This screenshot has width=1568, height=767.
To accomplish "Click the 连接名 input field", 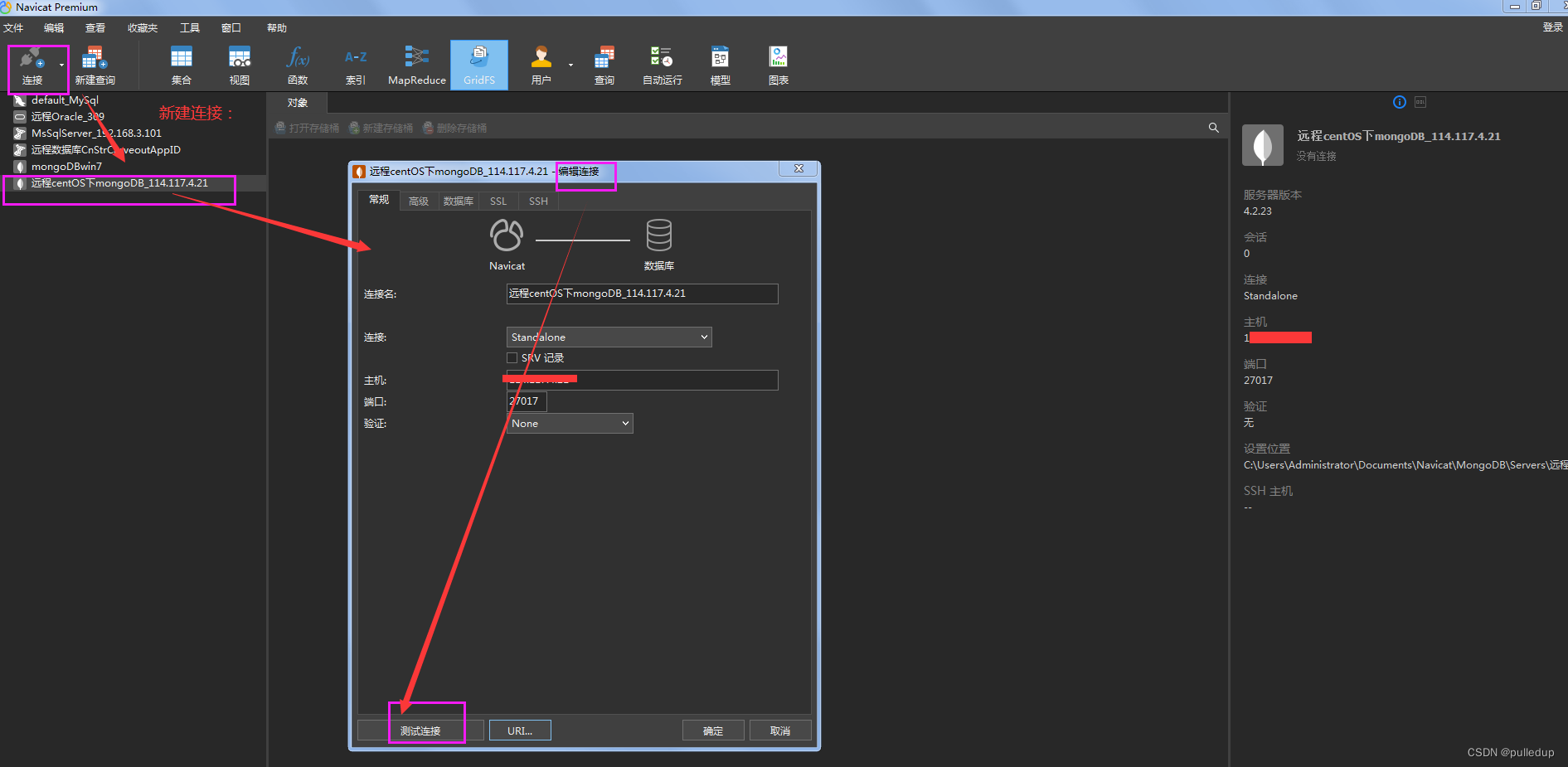I will (642, 294).
